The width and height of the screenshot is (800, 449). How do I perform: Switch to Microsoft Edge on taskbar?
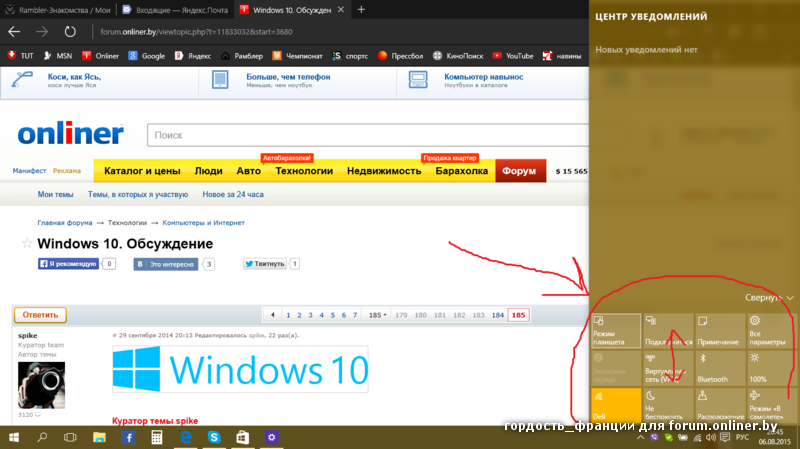[x=186, y=437]
